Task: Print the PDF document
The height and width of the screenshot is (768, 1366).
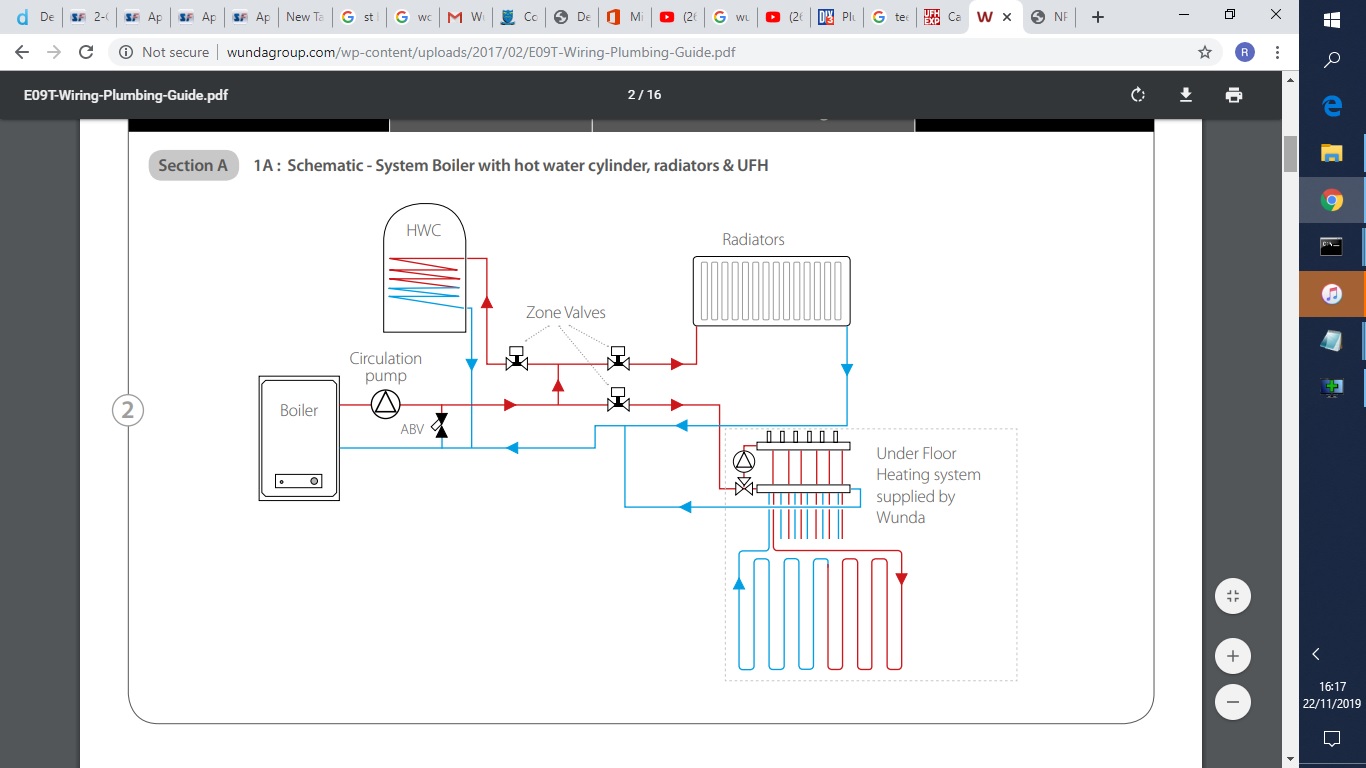Action: pos(1233,95)
